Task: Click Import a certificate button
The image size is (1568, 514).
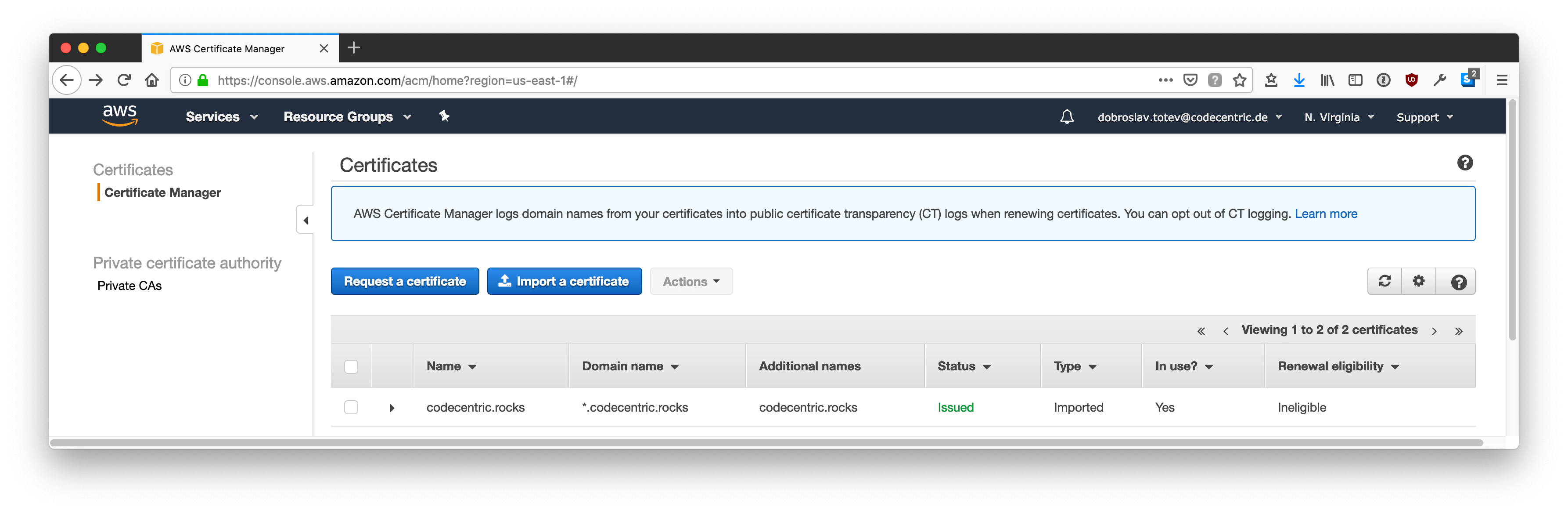Action: pyautogui.click(x=564, y=281)
